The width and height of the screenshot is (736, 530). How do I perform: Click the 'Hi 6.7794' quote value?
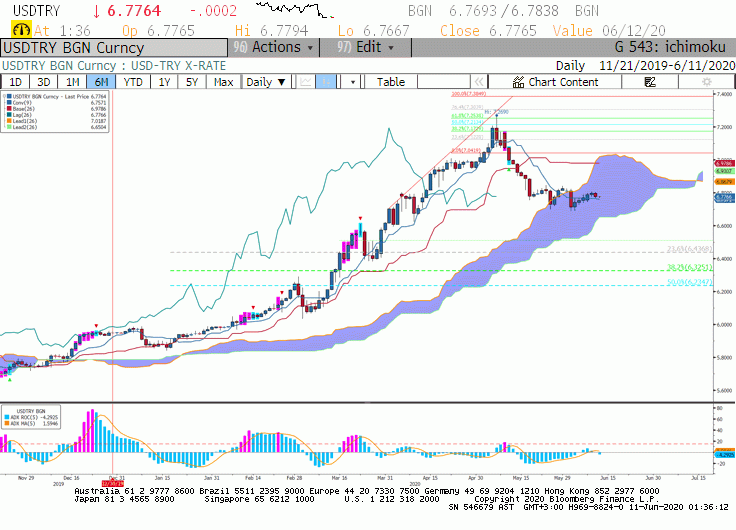(271, 31)
